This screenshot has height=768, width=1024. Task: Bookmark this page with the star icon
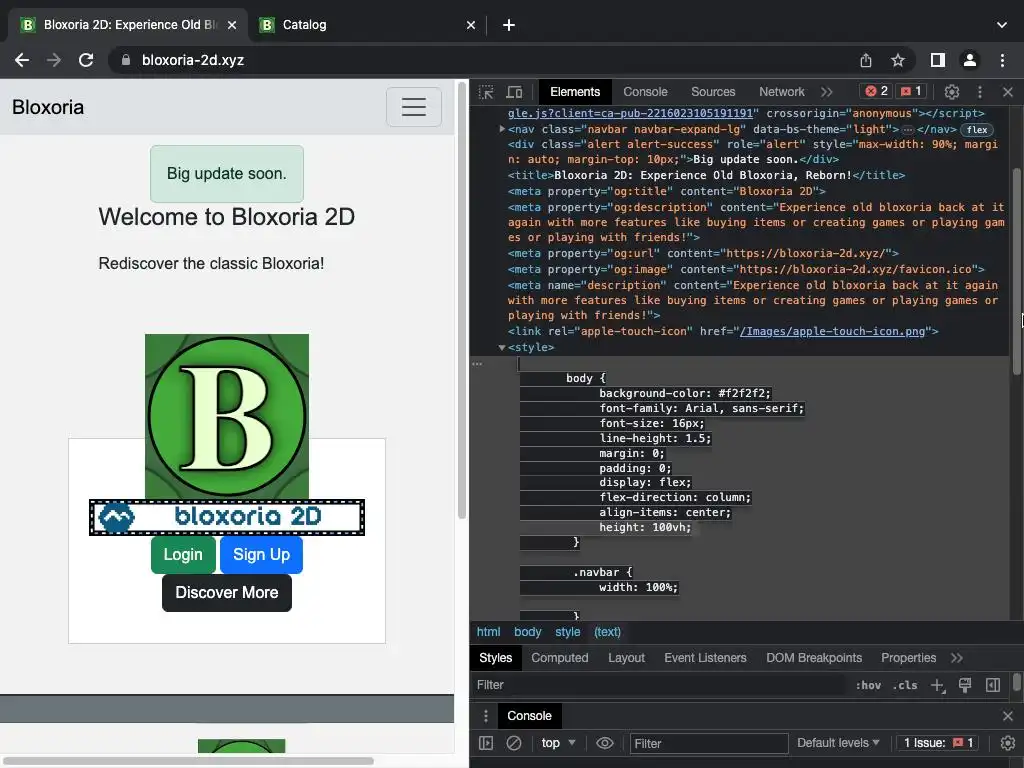(x=898, y=60)
